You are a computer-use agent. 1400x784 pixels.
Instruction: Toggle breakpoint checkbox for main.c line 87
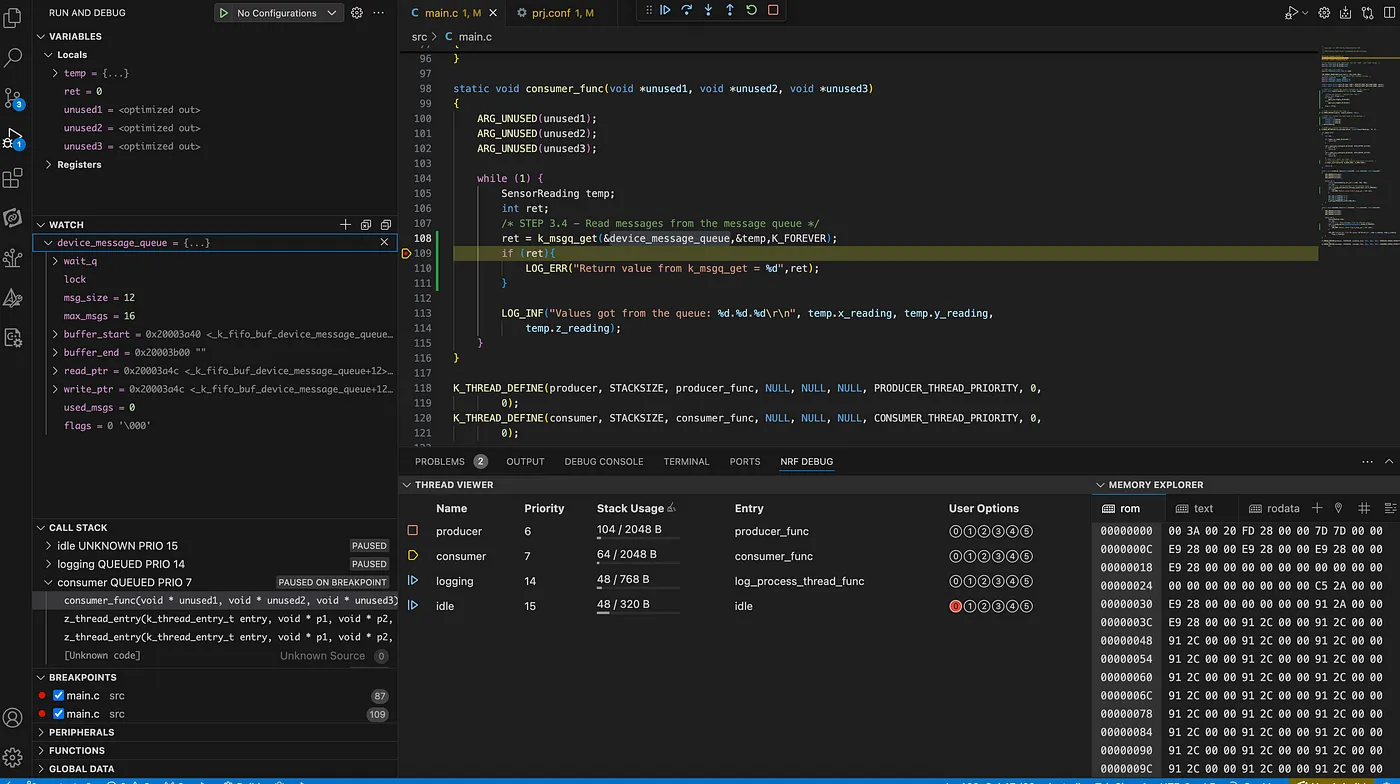tap(58, 696)
